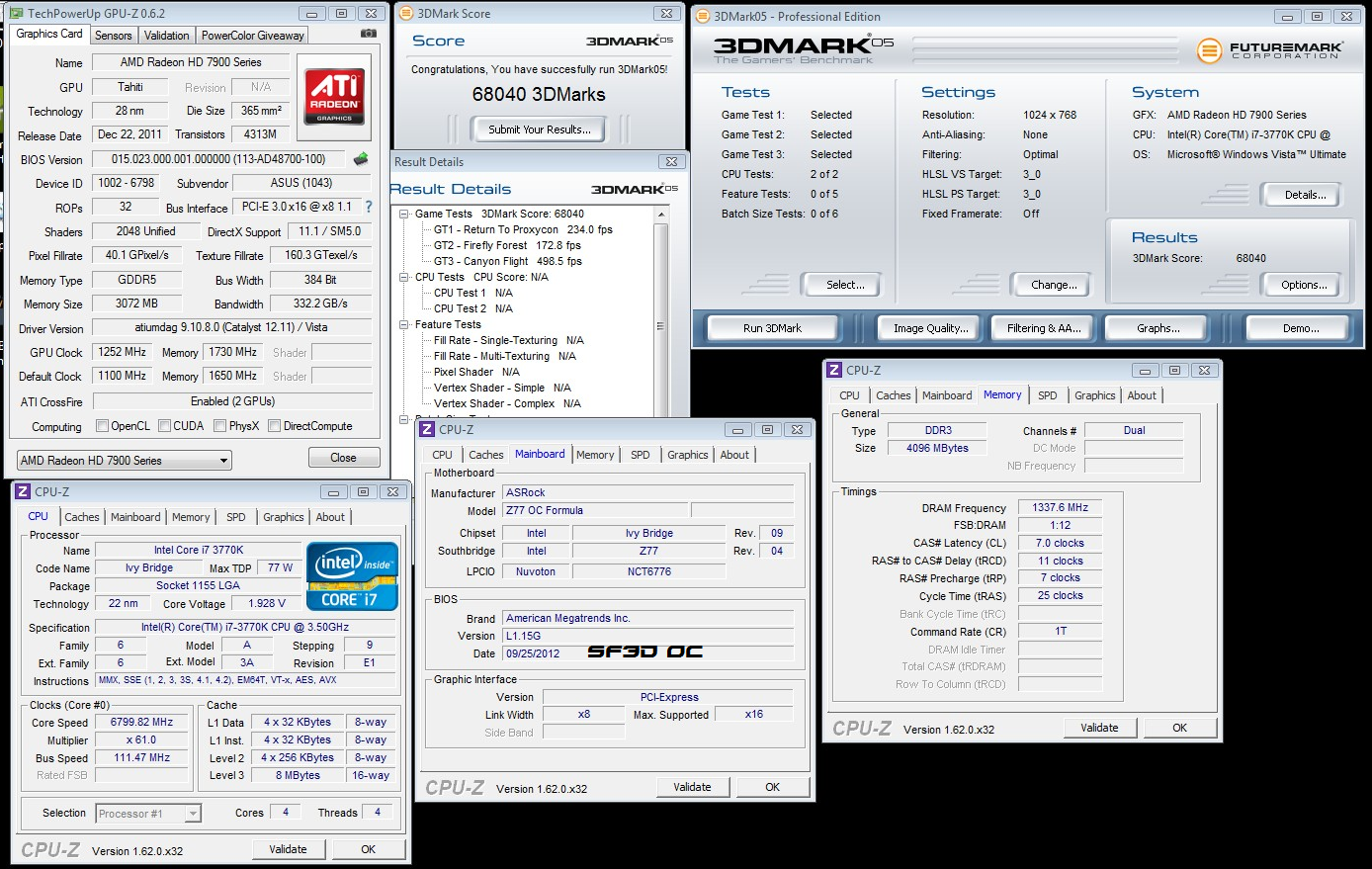Collapse the CPU Tests tree node
The height and width of the screenshot is (869, 1372).
coord(404,277)
